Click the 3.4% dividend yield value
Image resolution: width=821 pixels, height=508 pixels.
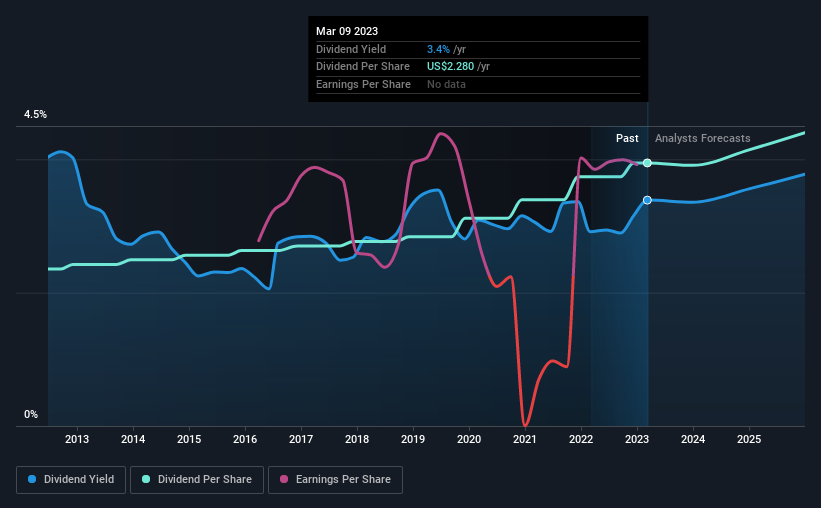tap(438, 49)
